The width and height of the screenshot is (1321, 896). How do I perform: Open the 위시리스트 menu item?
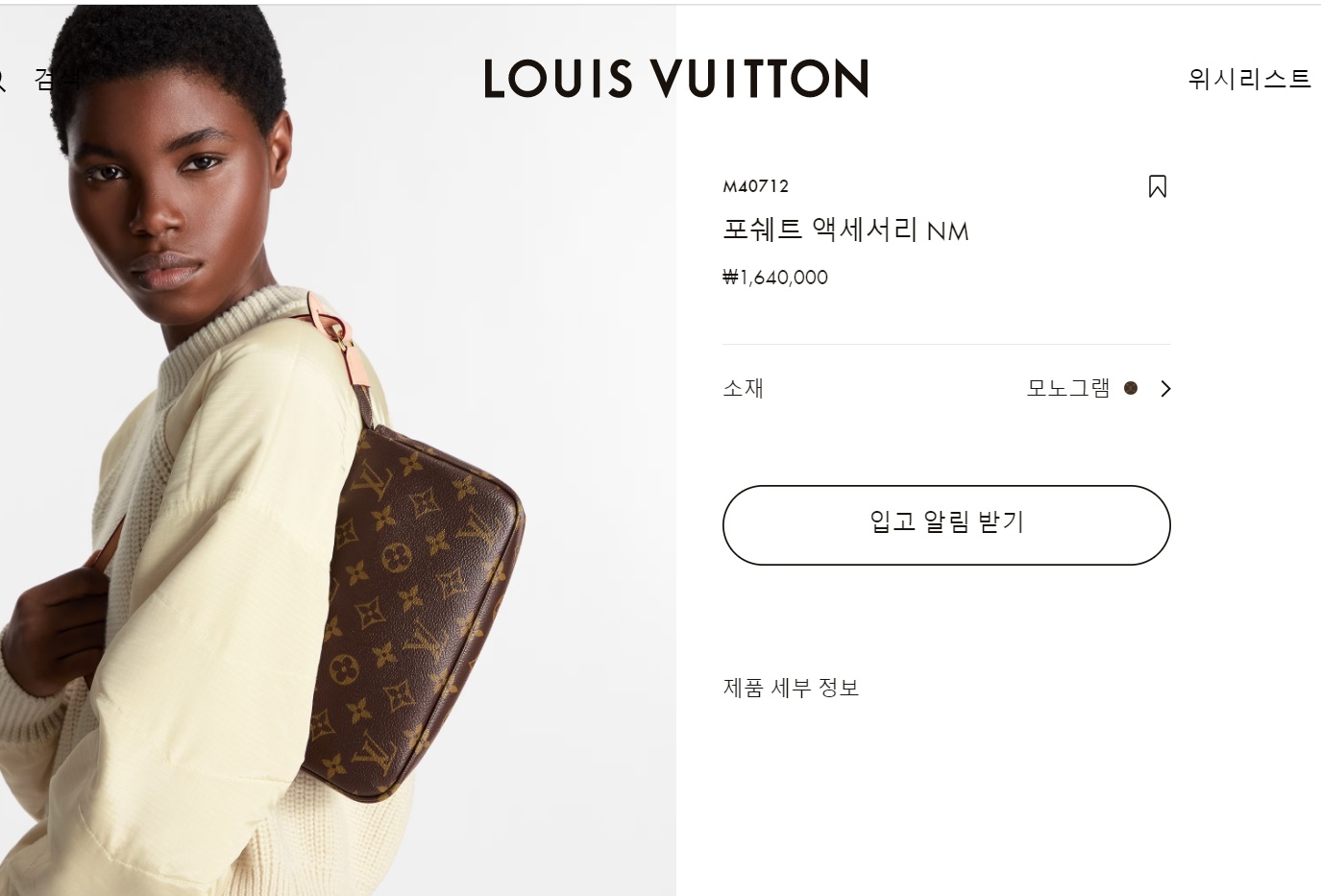[1249, 79]
